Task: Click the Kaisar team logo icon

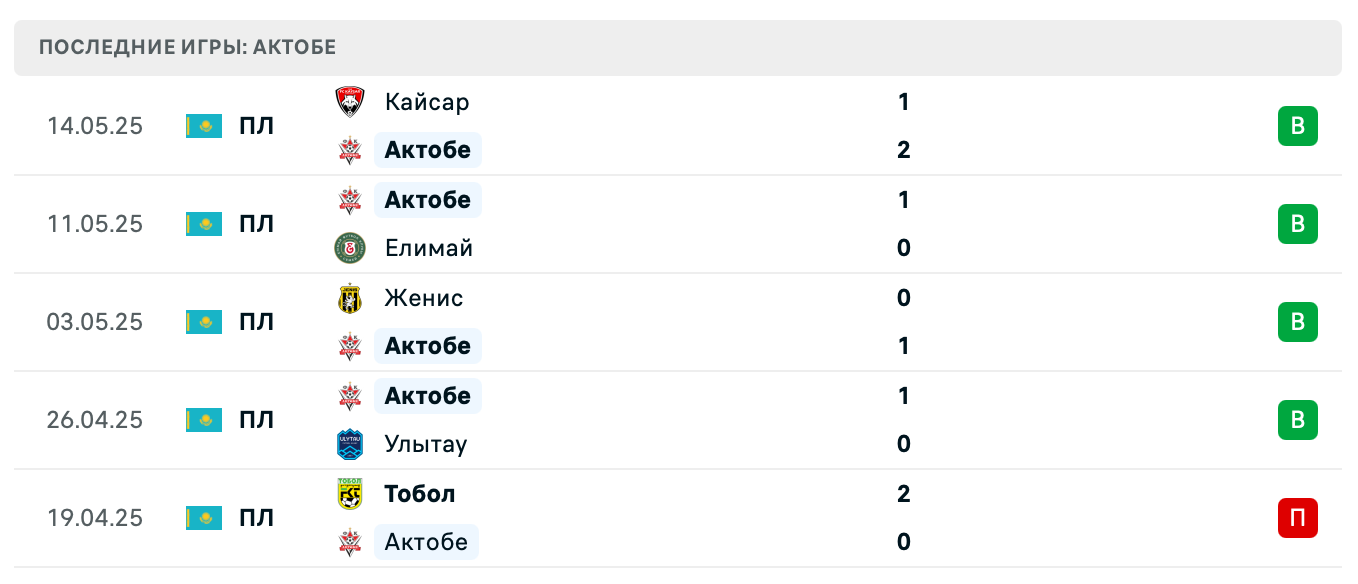Action: [x=350, y=102]
